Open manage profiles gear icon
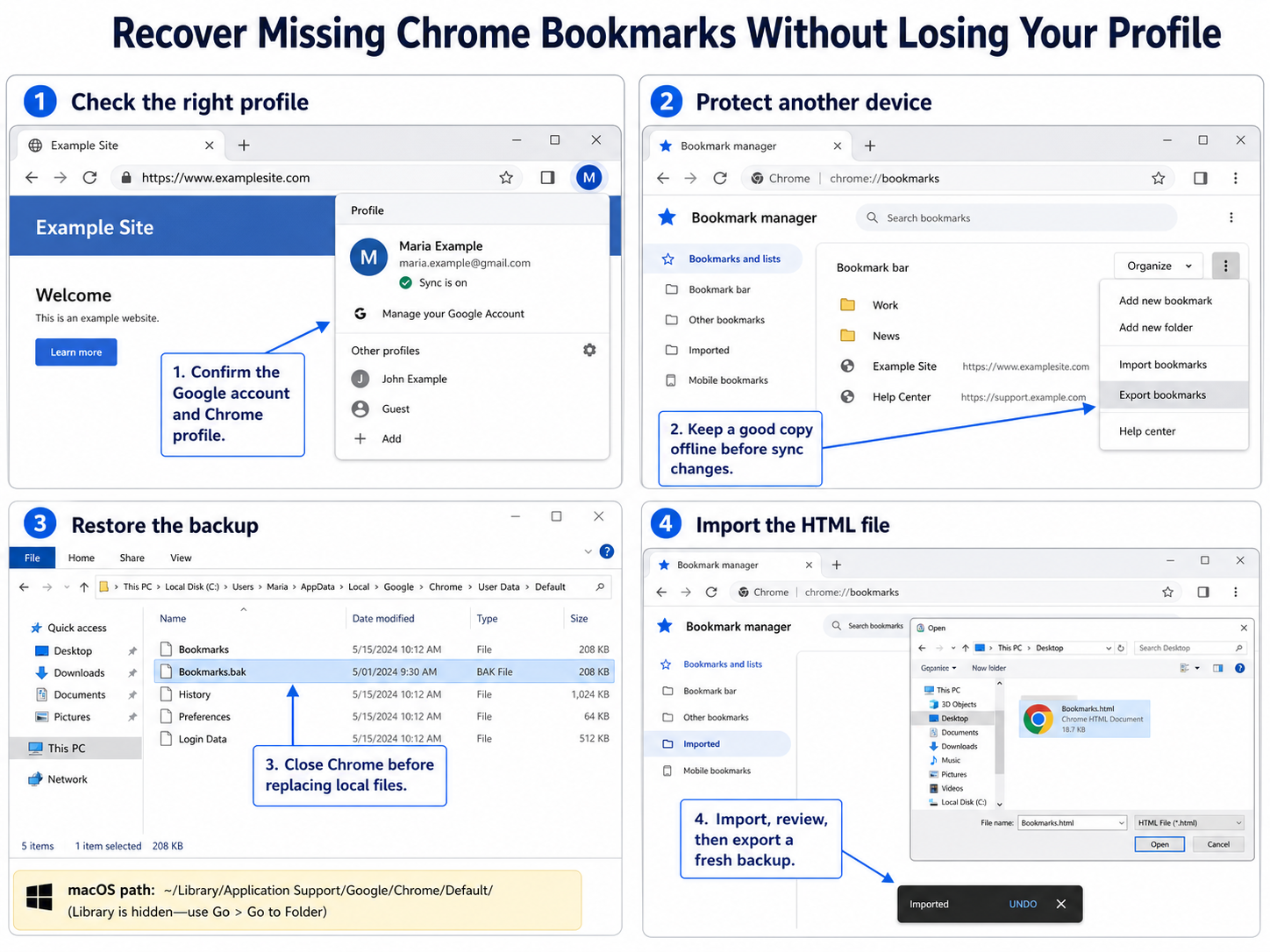Image resolution: width=1270 pixels, height=952 pixels. (589, 350)
